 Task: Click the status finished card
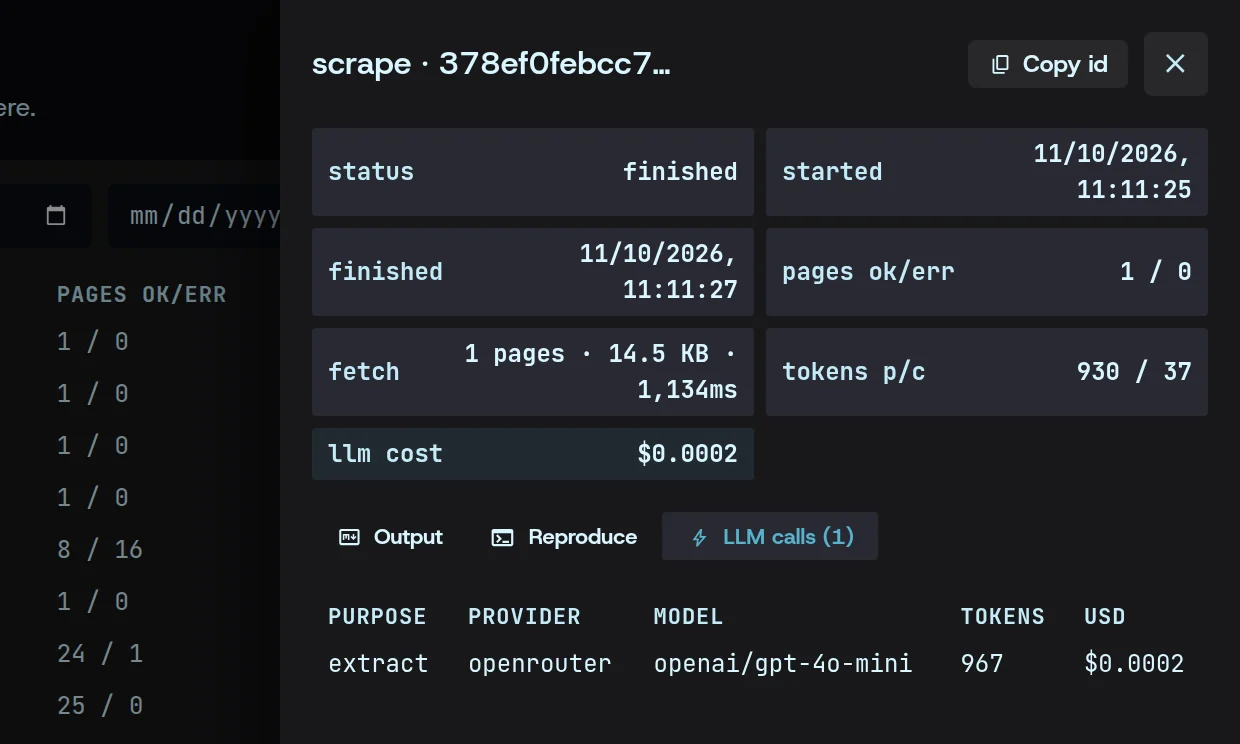click(533, 172)
